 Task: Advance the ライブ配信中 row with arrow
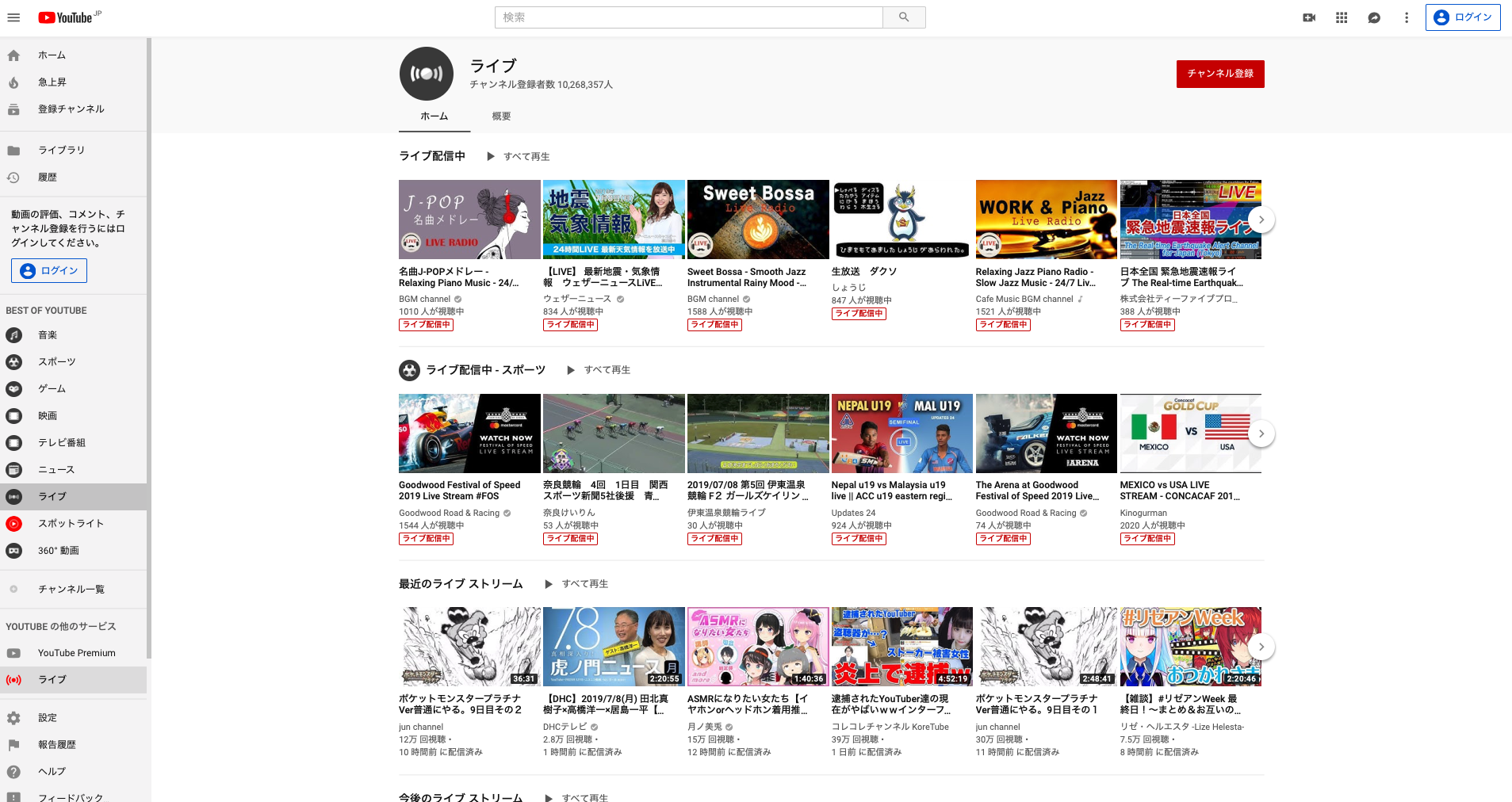[1261, 220]
